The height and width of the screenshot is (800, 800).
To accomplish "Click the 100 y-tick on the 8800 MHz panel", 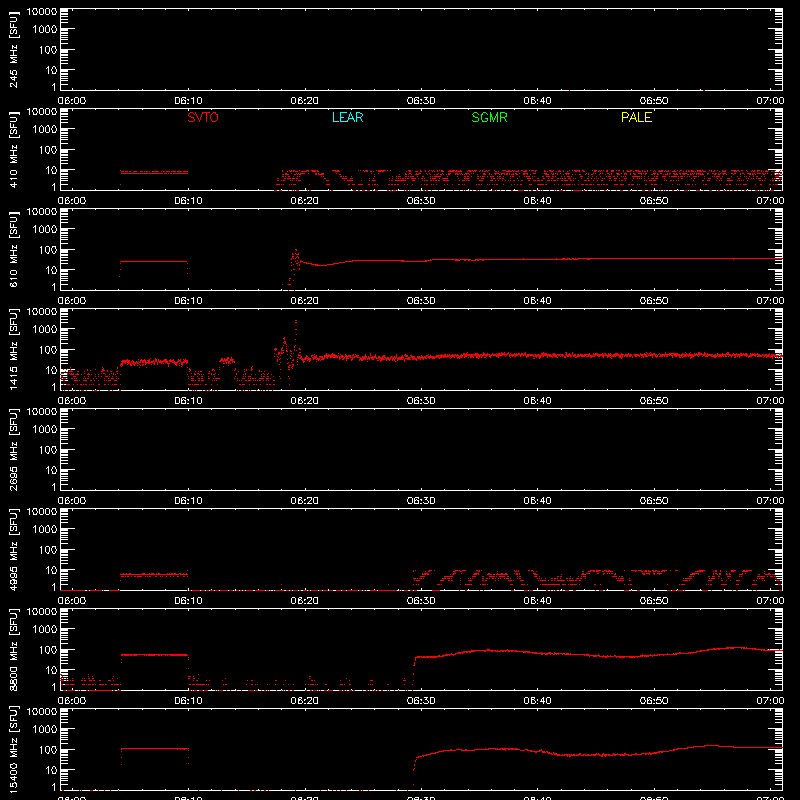I will click(x=47, y=650).
